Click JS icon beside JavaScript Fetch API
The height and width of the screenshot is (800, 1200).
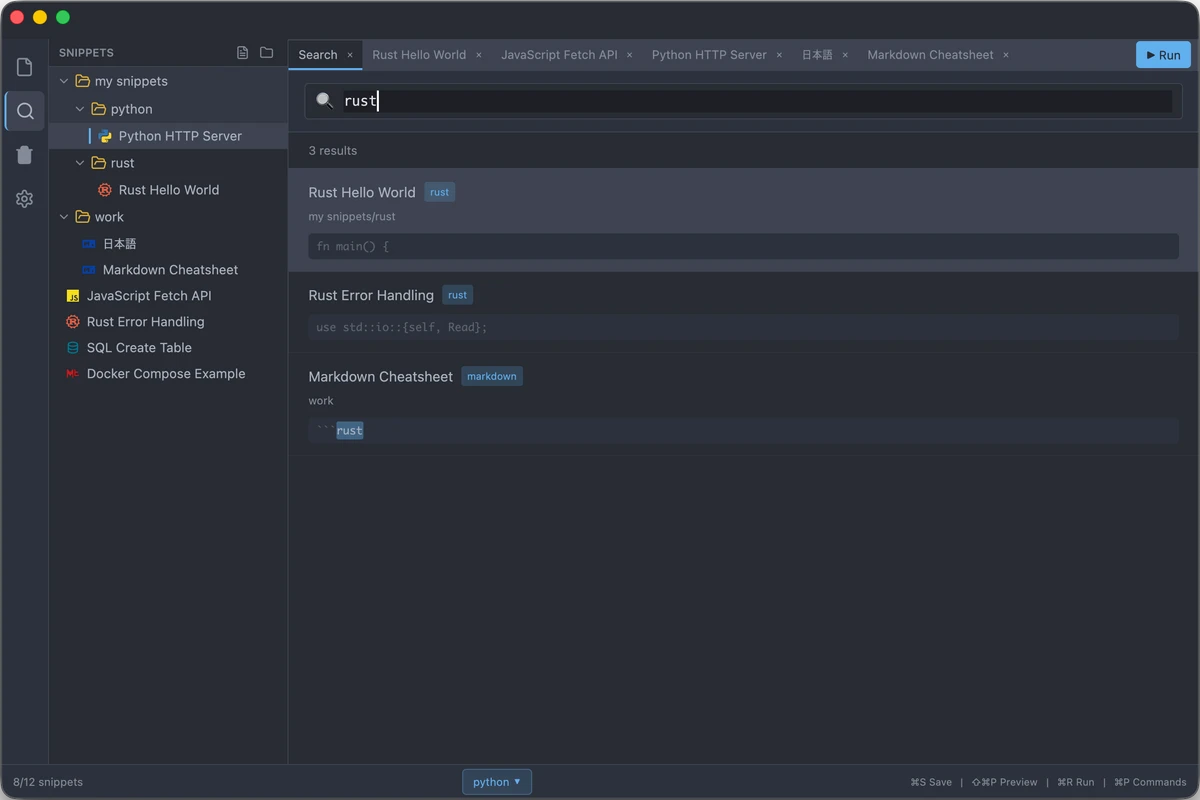point(73,296)
